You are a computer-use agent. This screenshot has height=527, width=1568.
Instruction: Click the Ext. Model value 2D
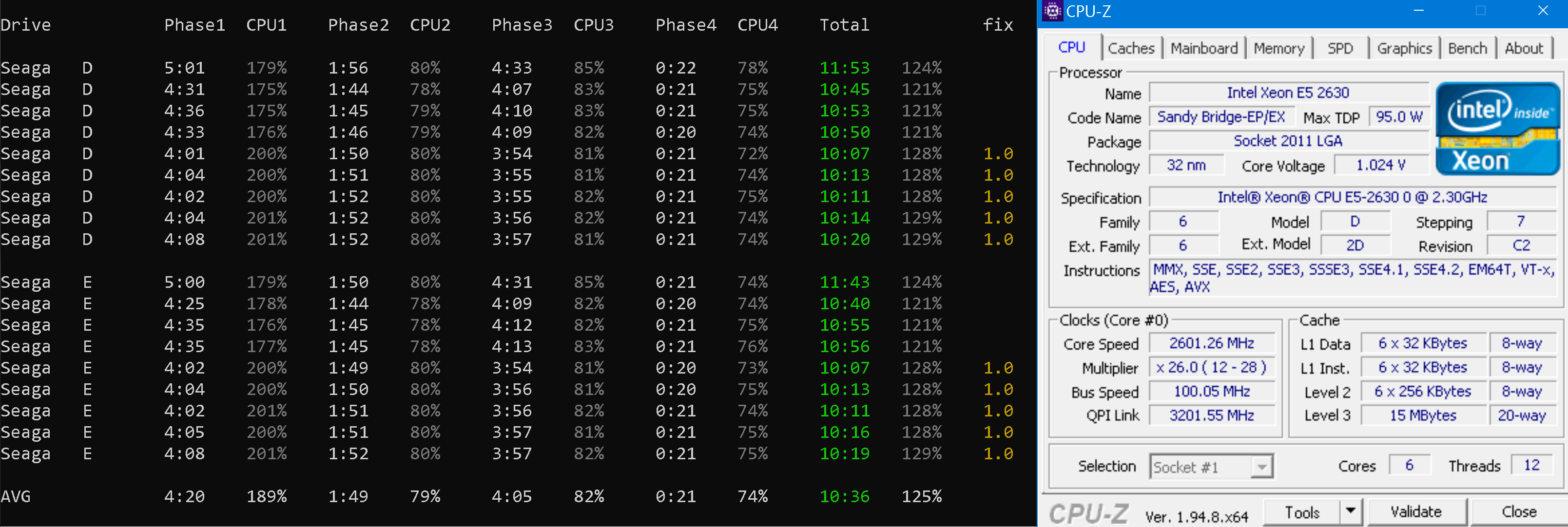(1355, 245)
